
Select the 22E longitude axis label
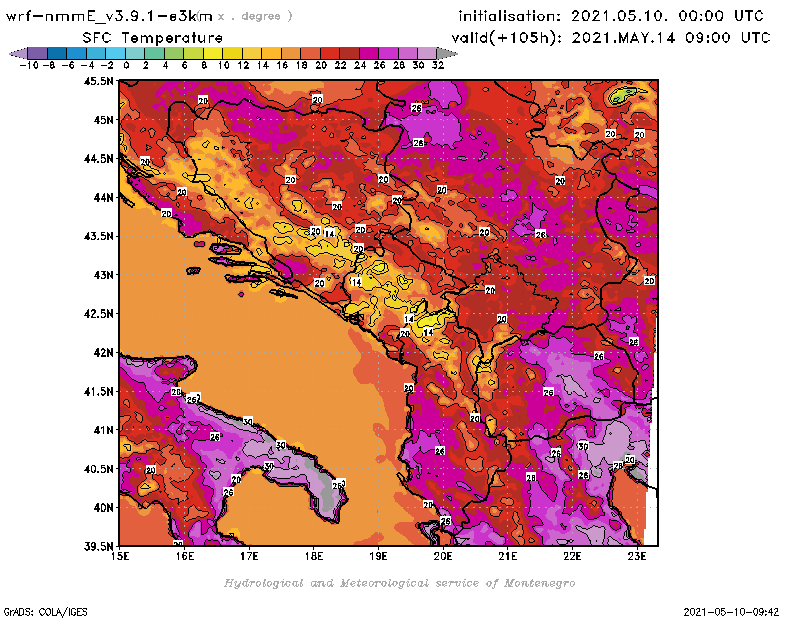(572, 556)
